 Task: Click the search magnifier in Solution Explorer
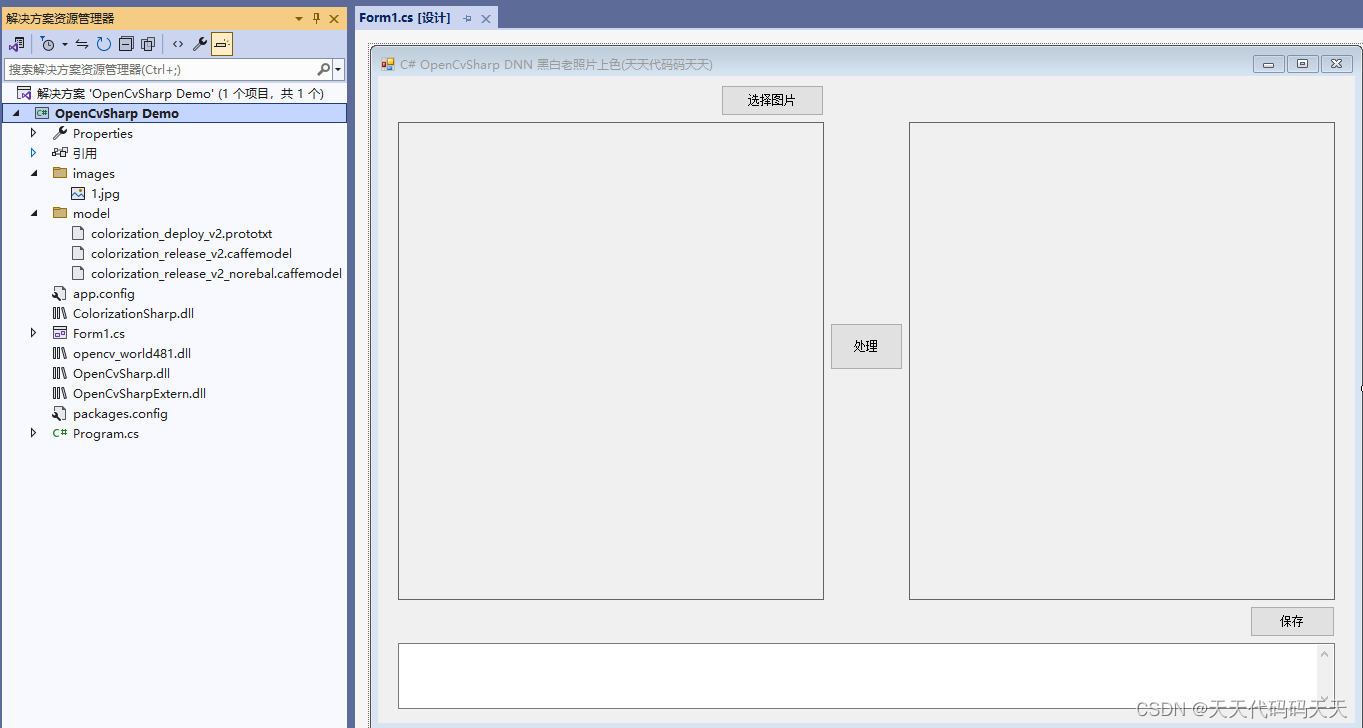click(x=322, y=69)
